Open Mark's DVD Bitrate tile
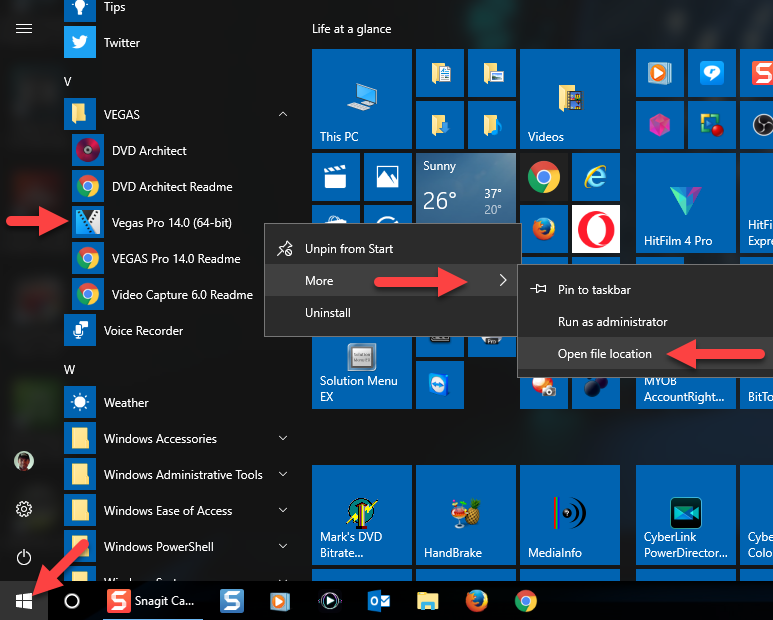The width and height of the screenshot is (773, 620). tap(361, 515)
